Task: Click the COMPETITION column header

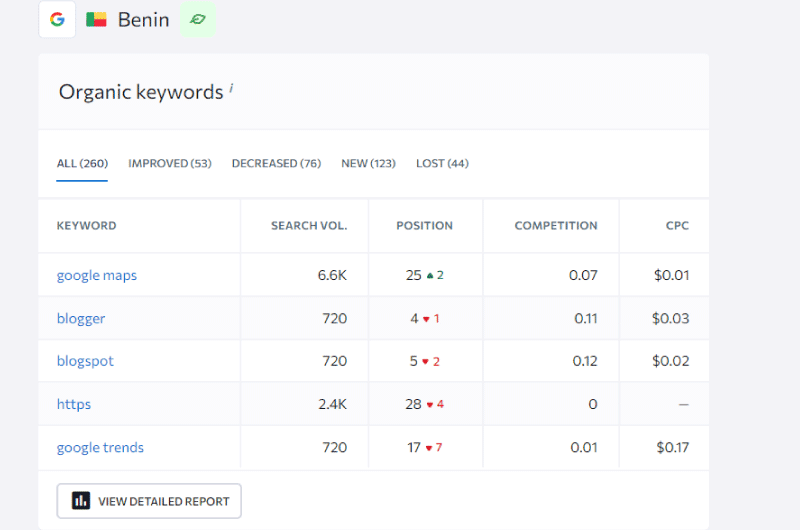Action: click(x=556, y=225)
